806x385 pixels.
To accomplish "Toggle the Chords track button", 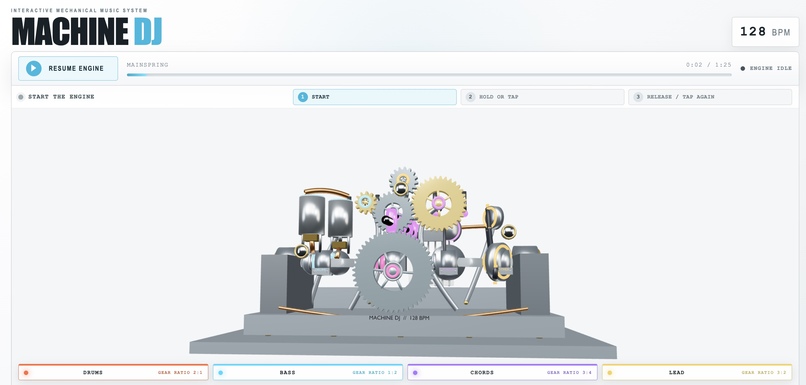I will 502,372.
